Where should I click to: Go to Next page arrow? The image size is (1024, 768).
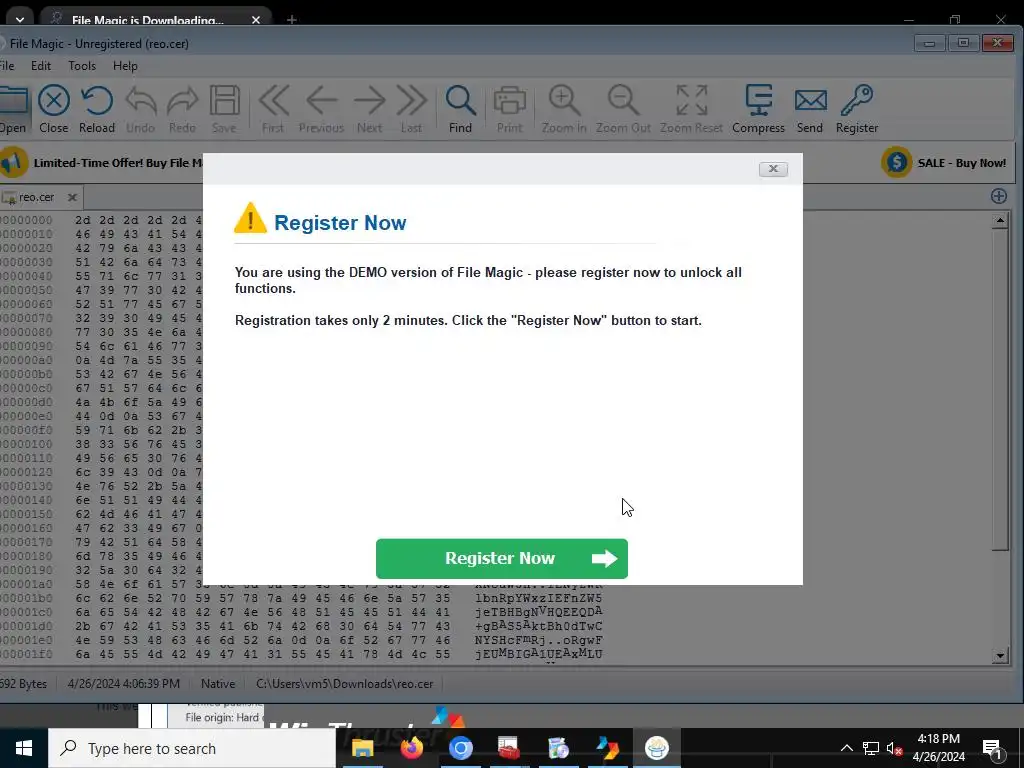click(x=370, y=109)
